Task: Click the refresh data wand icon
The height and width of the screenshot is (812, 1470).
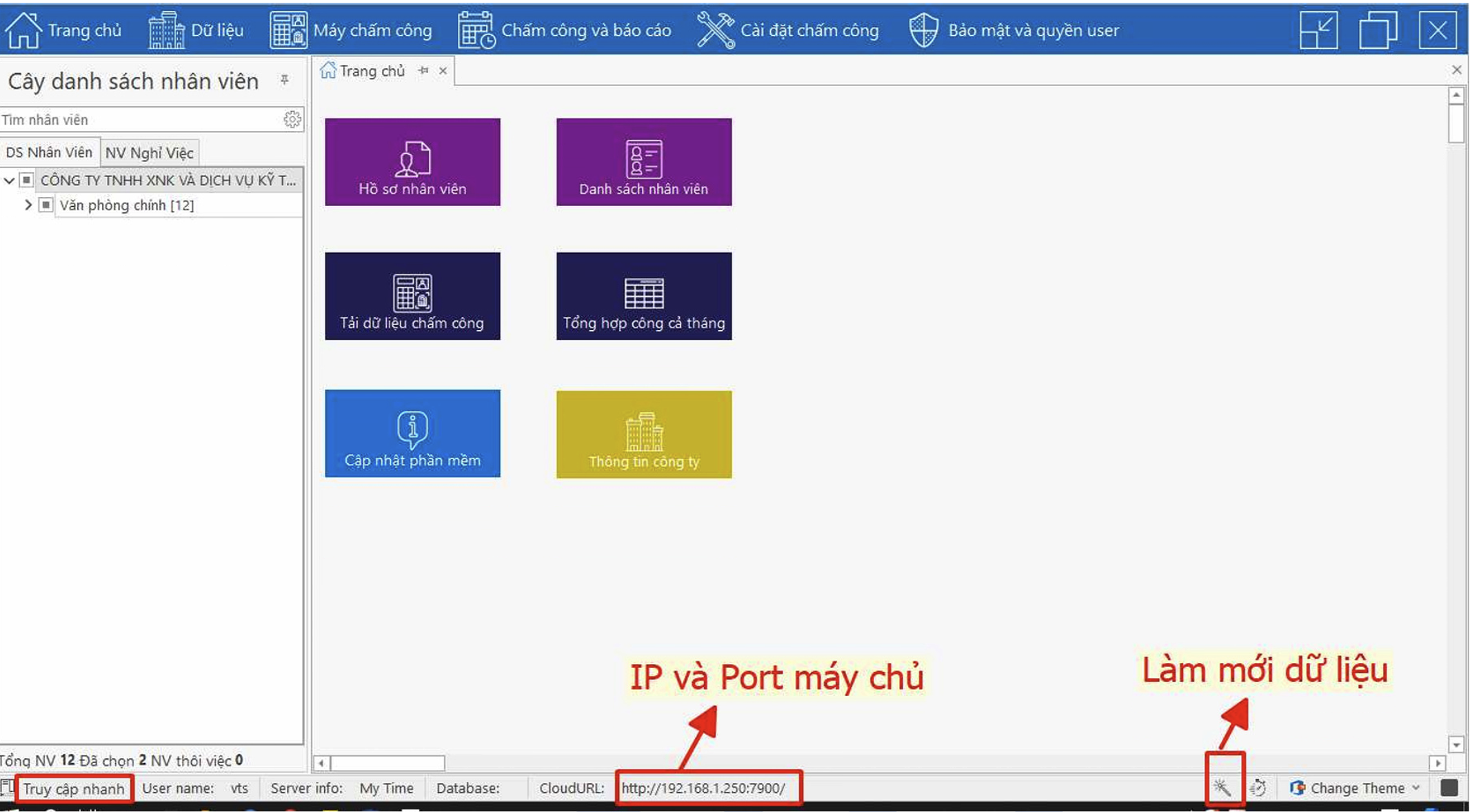Action: [x=1224, y=788]
